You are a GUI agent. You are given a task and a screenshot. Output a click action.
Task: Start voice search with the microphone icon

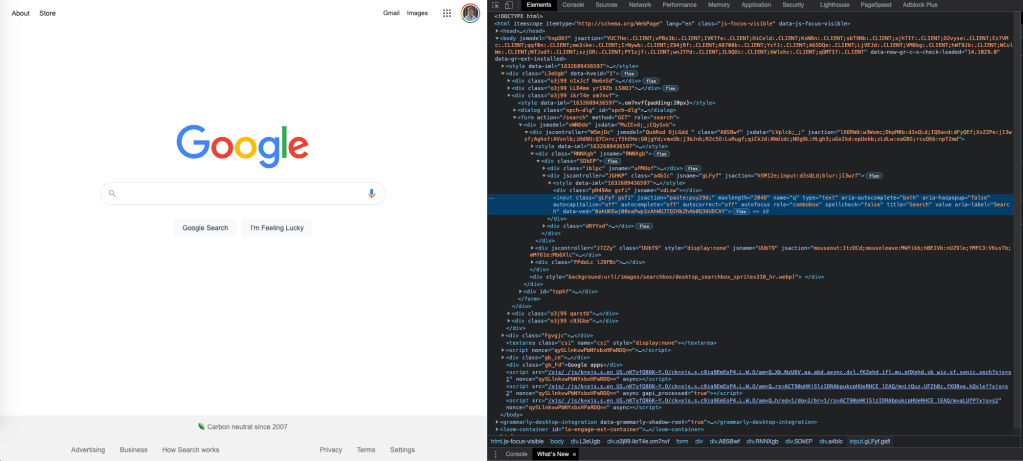click(x=372, y=193)
